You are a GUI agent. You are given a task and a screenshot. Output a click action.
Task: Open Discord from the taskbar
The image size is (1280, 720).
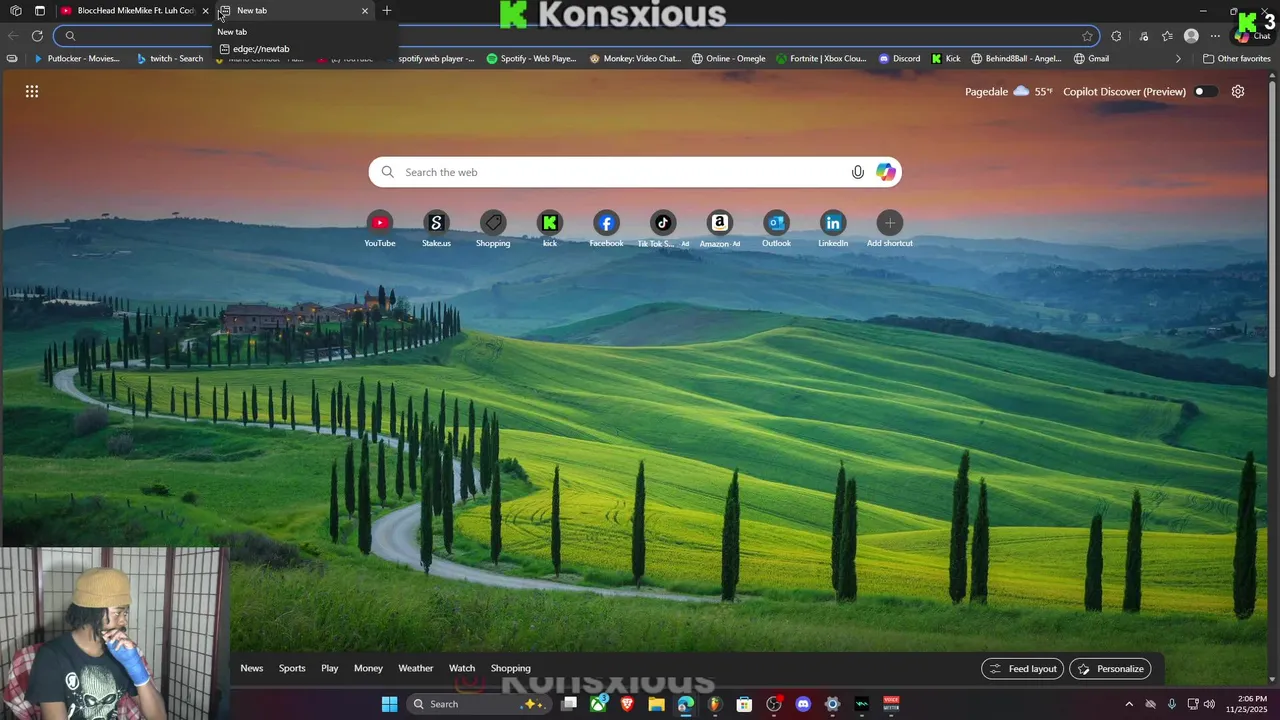[x=803, y=704]
